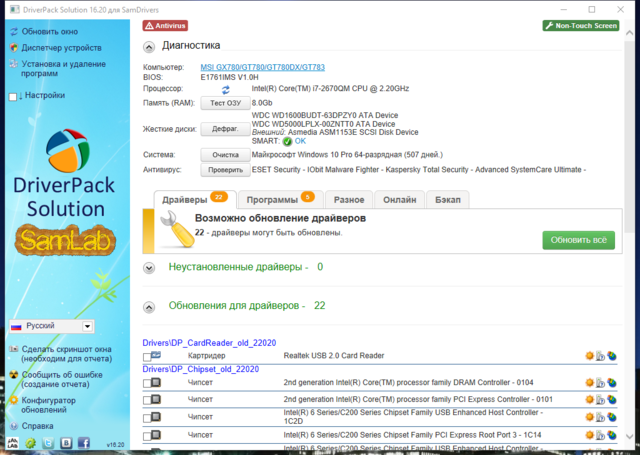Toggle the Настройки checkbox in sidebar
The height and width of the screenshot is (455, 640).
[13, 97]
